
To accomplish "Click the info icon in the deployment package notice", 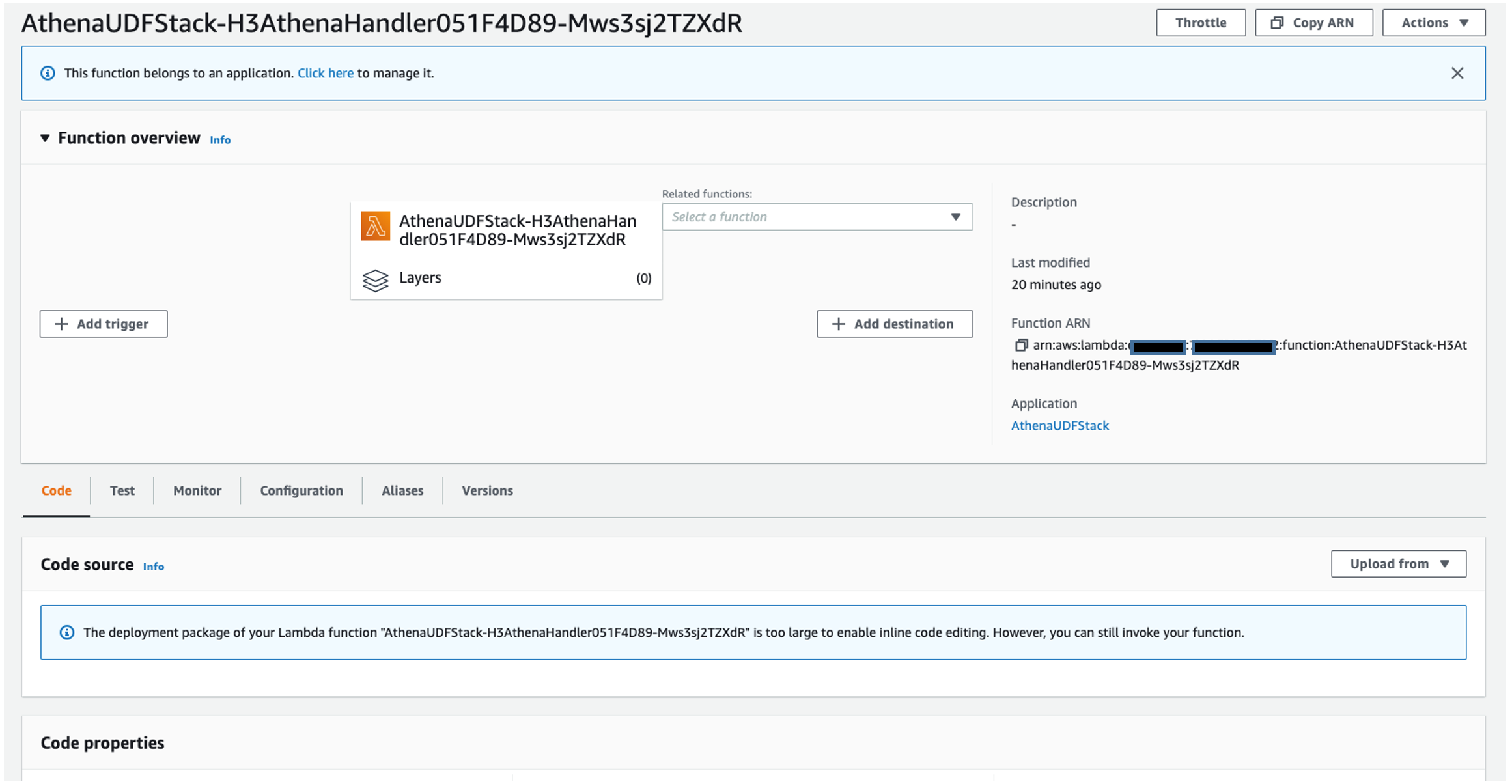I will pyautogui.click(x=66, y=632).
